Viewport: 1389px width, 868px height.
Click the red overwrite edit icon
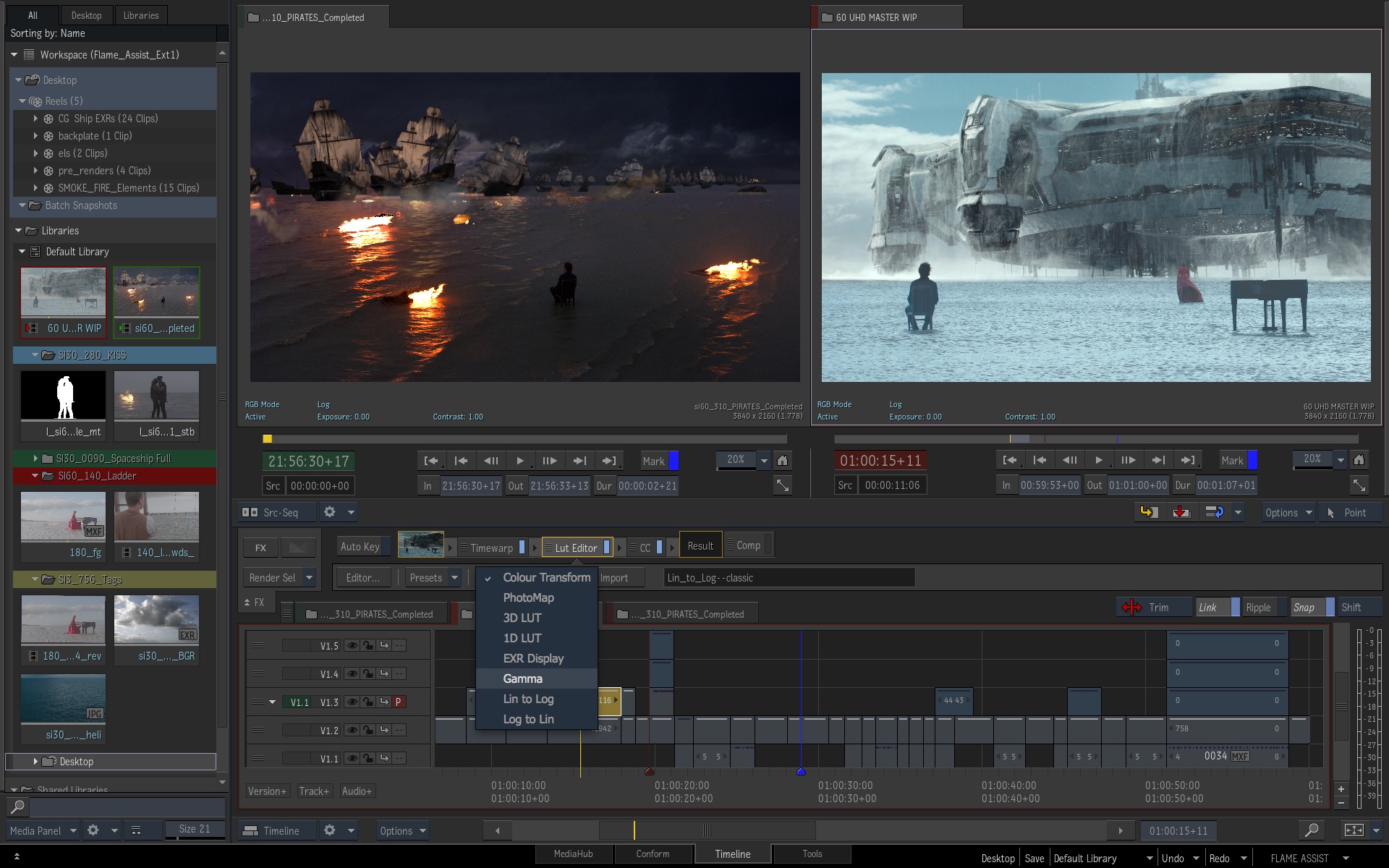(1181, 512)
